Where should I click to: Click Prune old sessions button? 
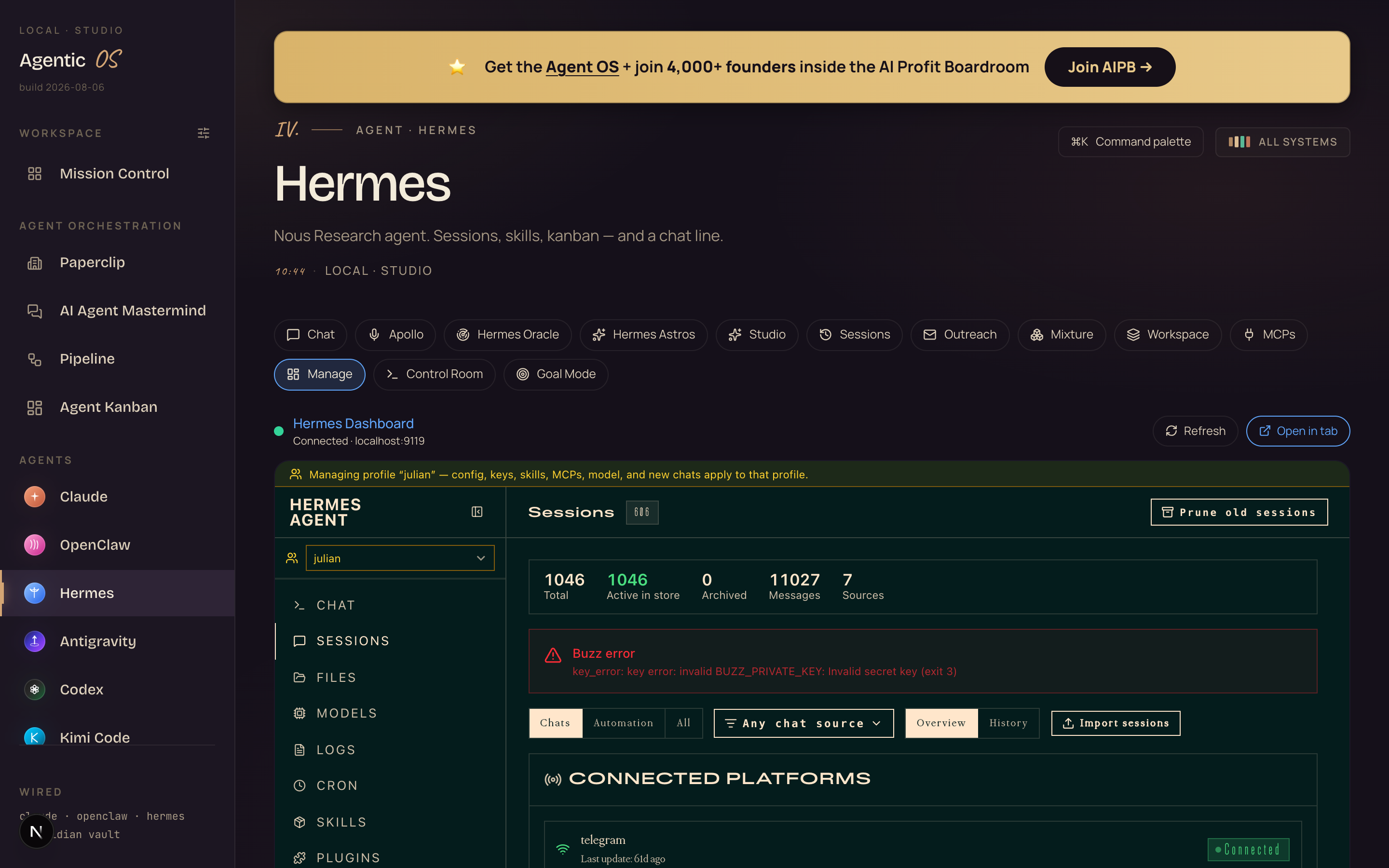pos(1239,512)
